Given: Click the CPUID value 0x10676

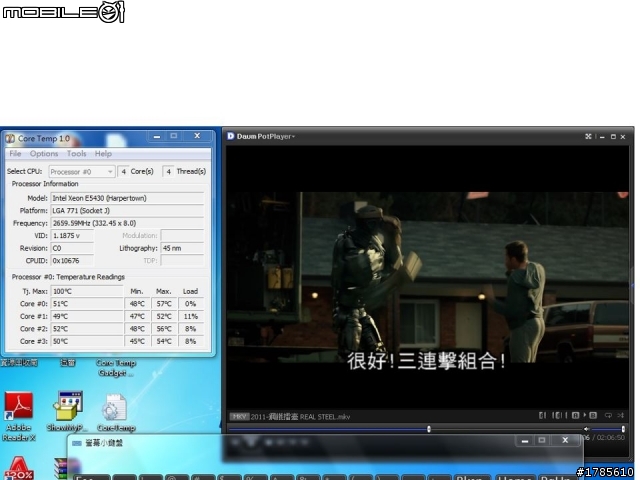Looking at the screenshot, I should pos(72,260).
